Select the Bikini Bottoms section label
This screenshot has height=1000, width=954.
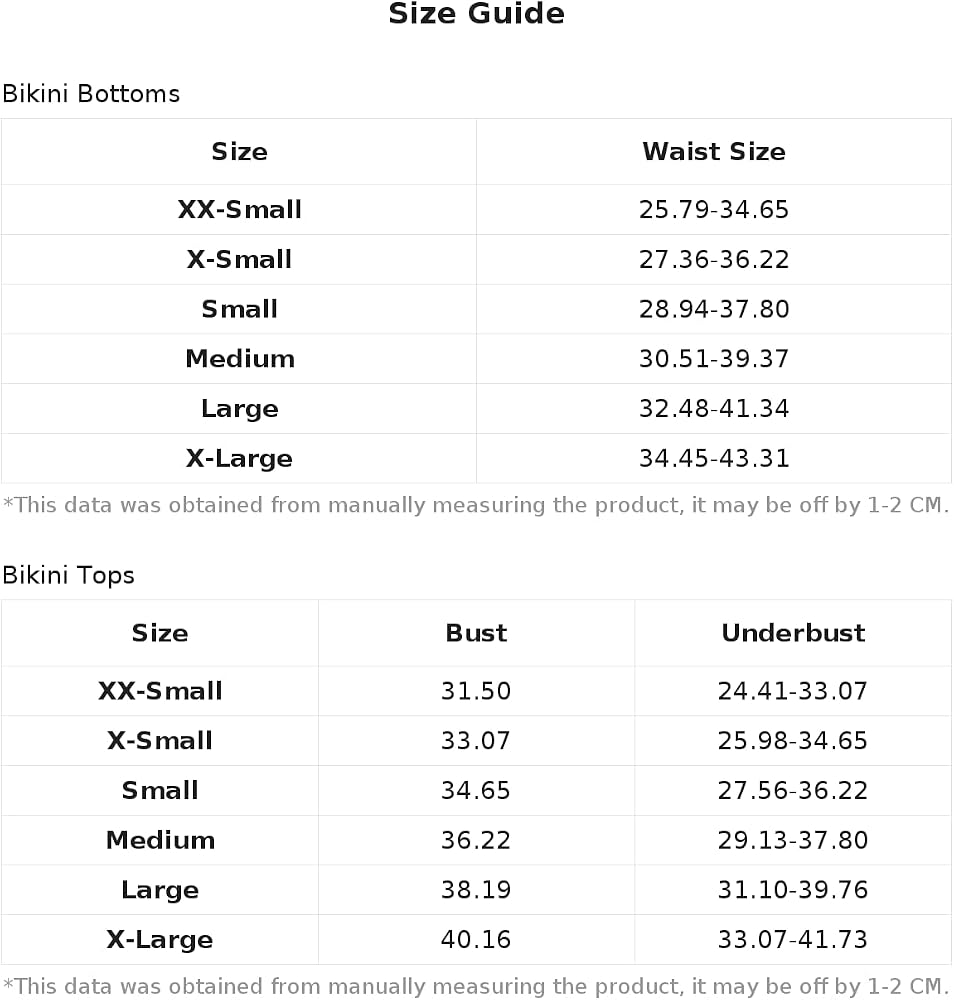(x=91, y=94)
